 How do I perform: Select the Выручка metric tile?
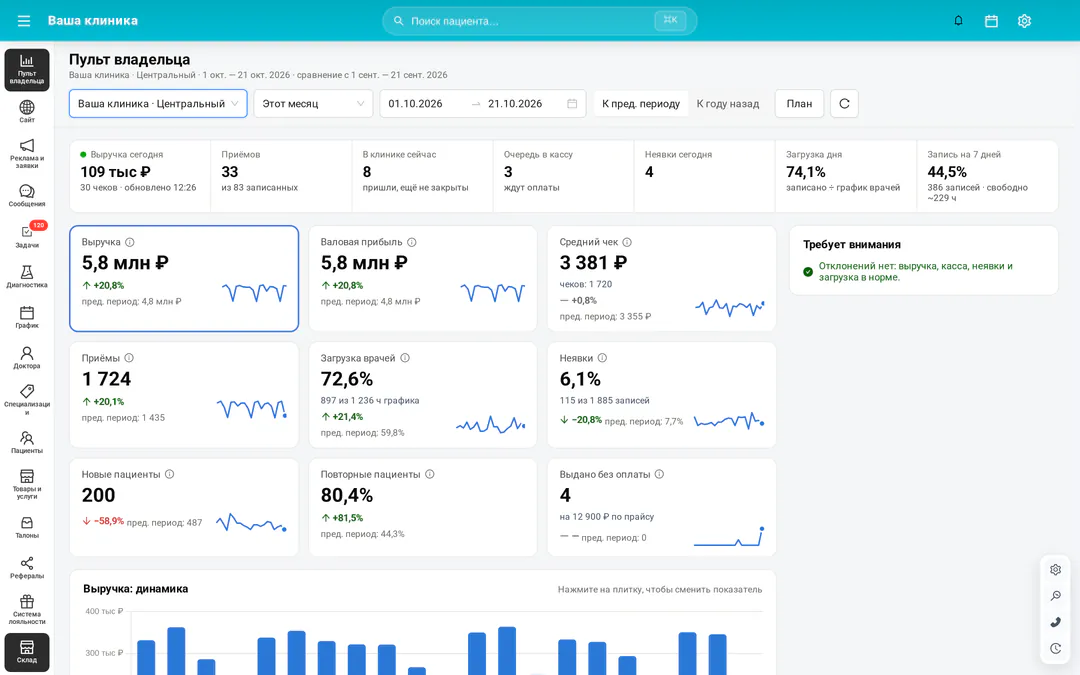pos(184,278)
